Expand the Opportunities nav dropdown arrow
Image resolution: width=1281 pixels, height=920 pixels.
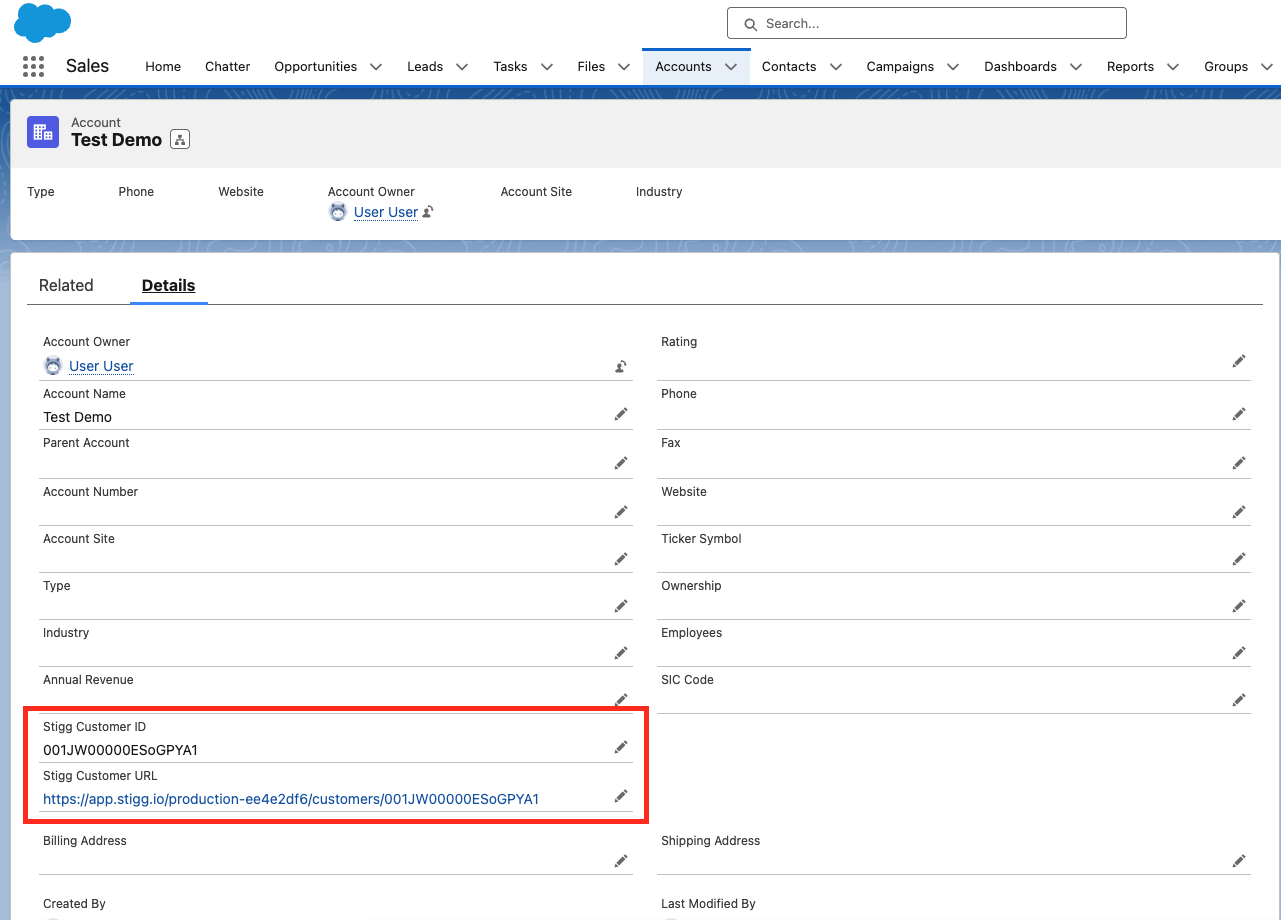tap(376, 67)
